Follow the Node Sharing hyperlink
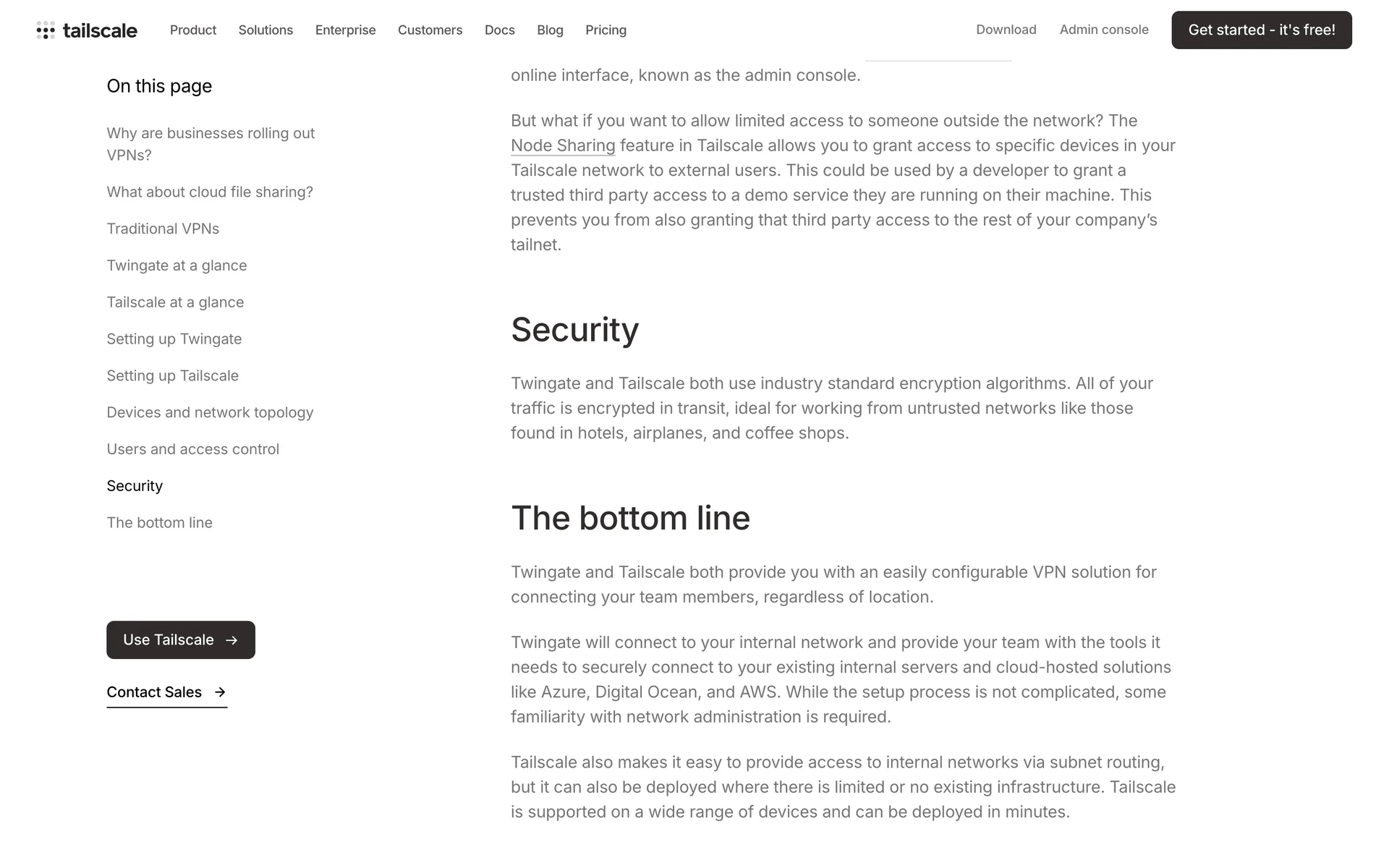Viewport: 1389px width, 868px height. click(x=563, y=145)
